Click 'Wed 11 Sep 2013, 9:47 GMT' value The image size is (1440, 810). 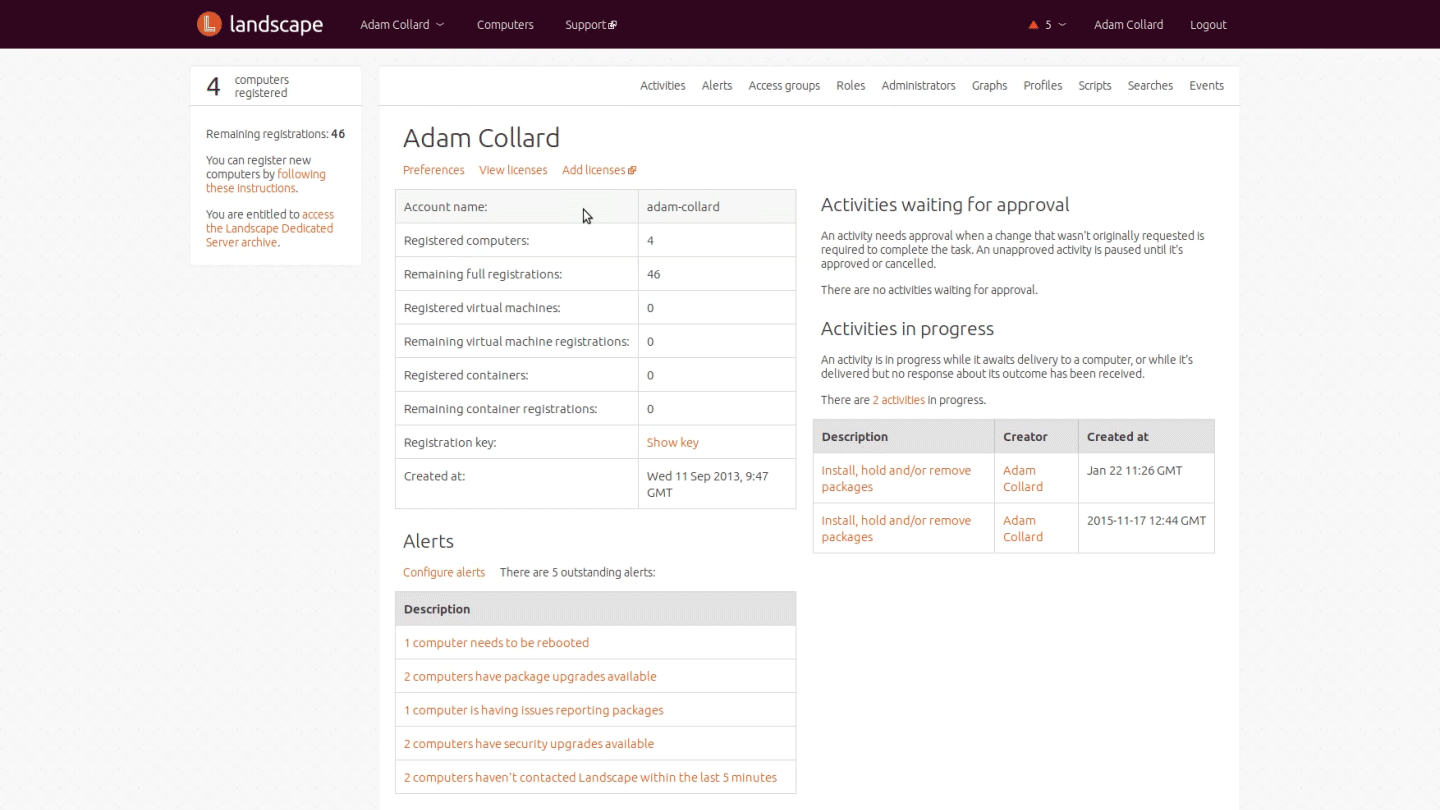(x=708, y=484)
